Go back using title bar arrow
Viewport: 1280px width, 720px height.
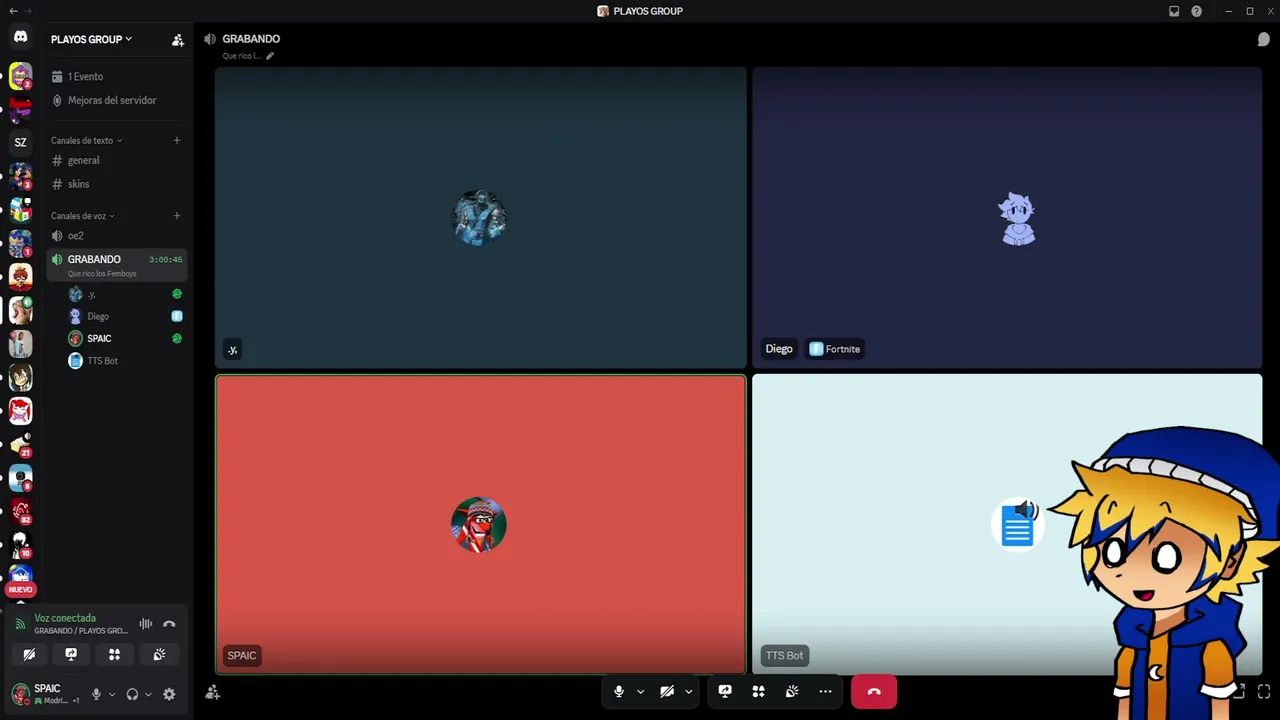[x=13, y=11]
